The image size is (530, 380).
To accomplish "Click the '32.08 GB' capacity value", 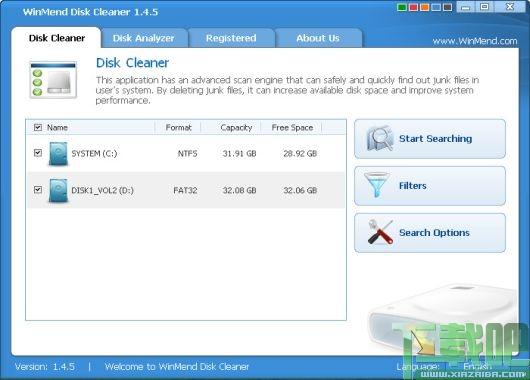I will coord(239,190).
